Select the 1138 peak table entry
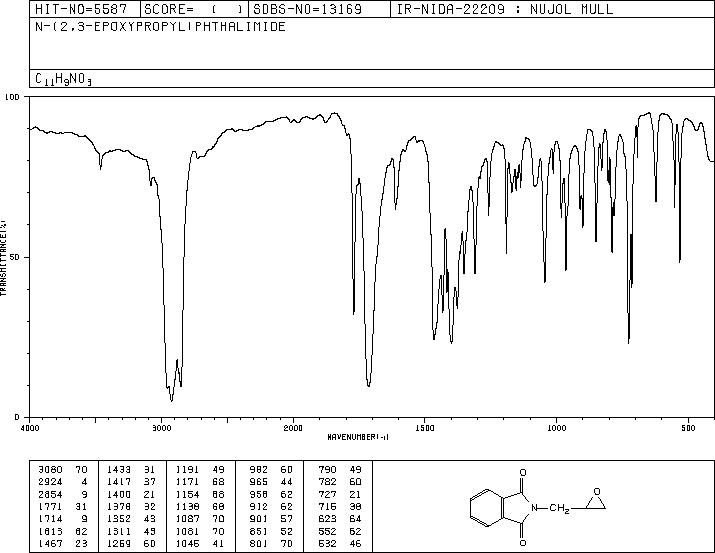This screenshot has height=553, width=715. pos(200,506)
